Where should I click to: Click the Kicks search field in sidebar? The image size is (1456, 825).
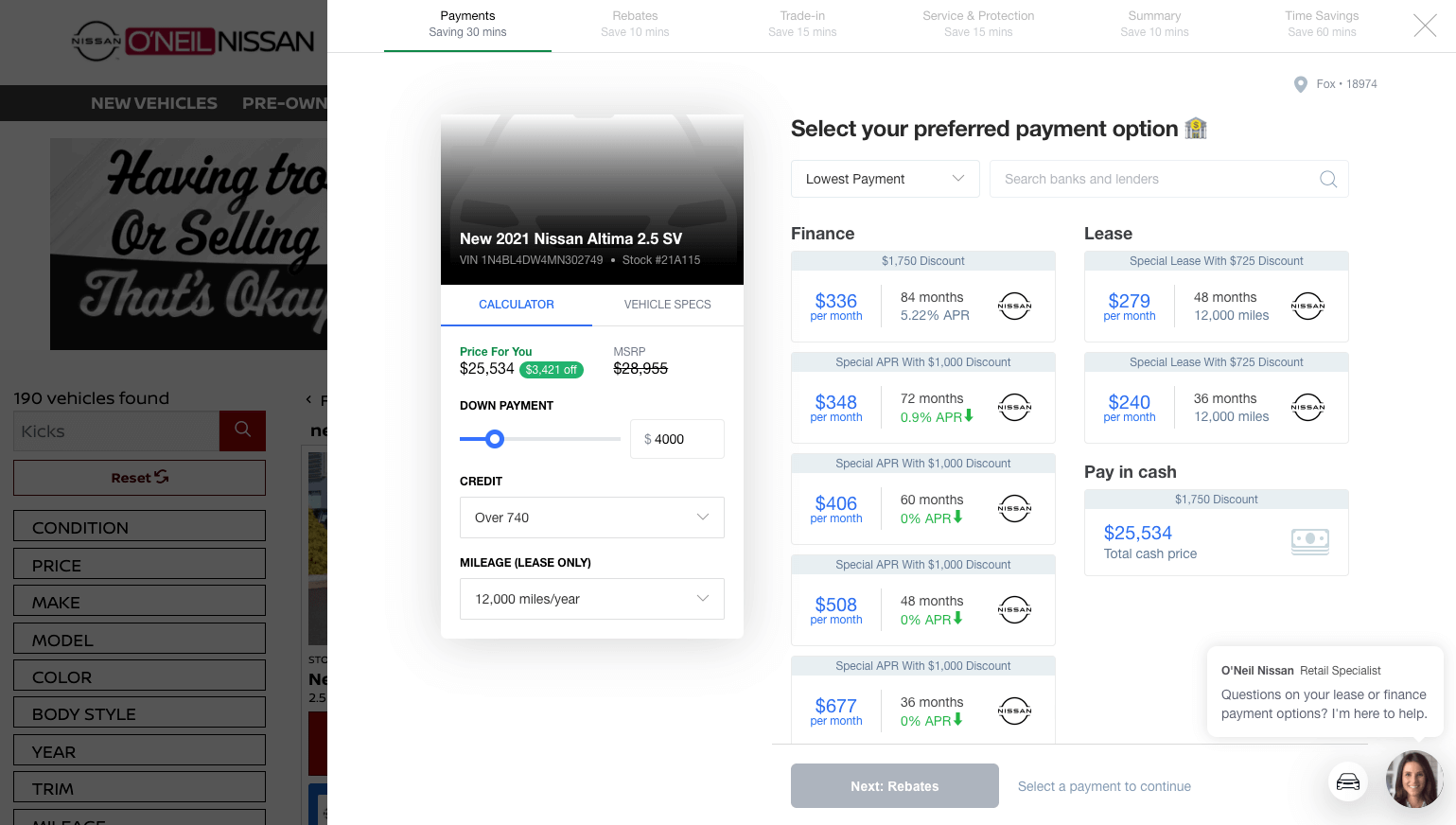pos(116,430)
